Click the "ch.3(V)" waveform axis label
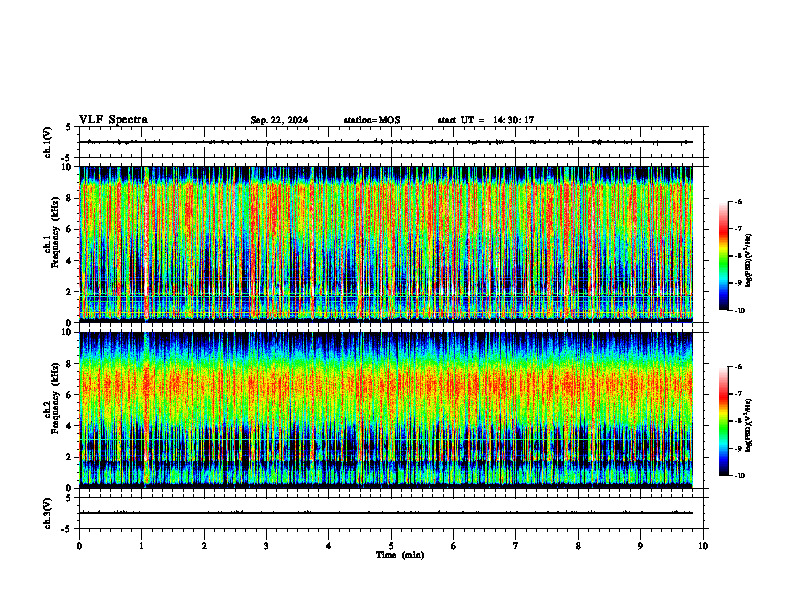Screen dimensions: 792x612 click(47, 513)
